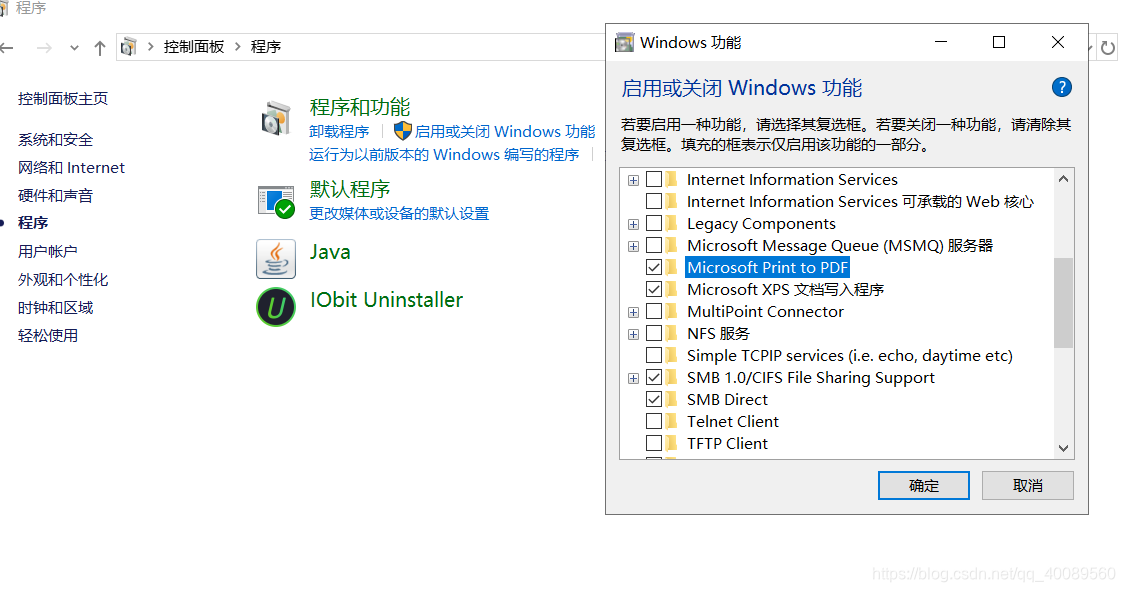
Task: Open 控制面板主页 in sidebar
Action: click(x=63, y=99)
